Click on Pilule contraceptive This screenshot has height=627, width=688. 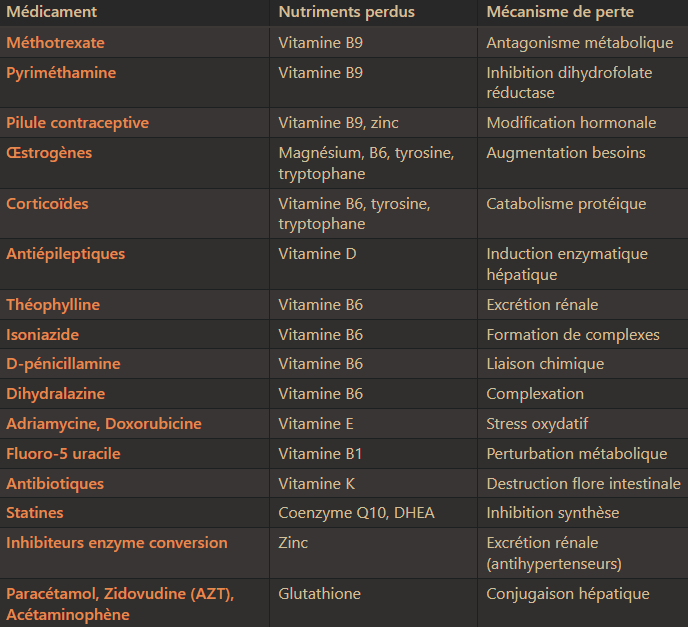coord(77,123)
